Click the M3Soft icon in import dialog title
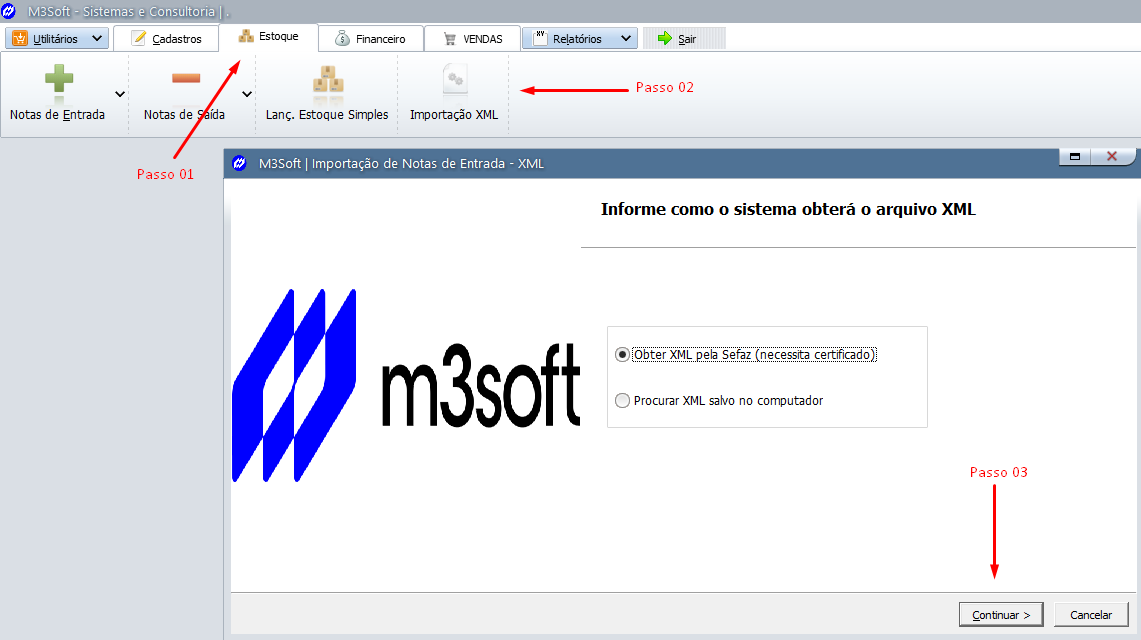This screenshot has height=640, width=1141. pyautogui.click(x=239, y=163)
